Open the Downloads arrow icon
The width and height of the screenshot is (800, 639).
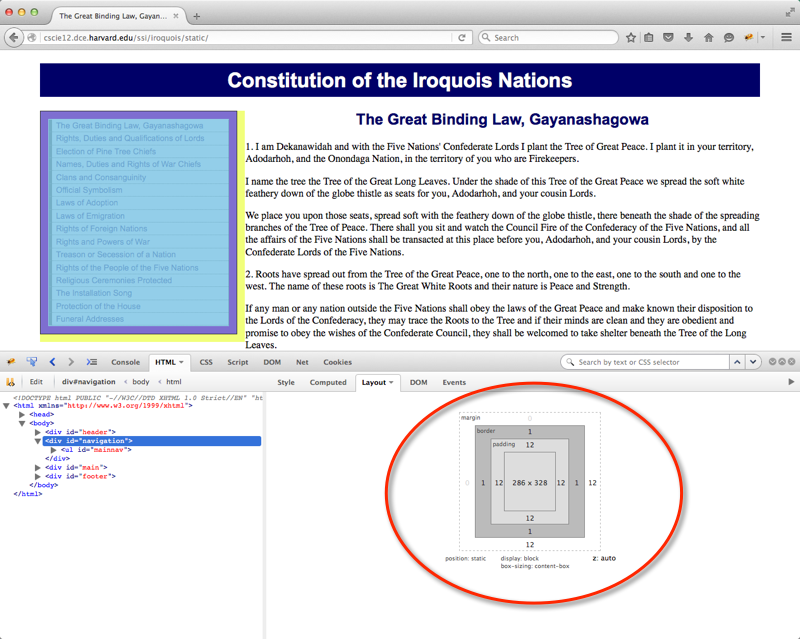(688, 37)
